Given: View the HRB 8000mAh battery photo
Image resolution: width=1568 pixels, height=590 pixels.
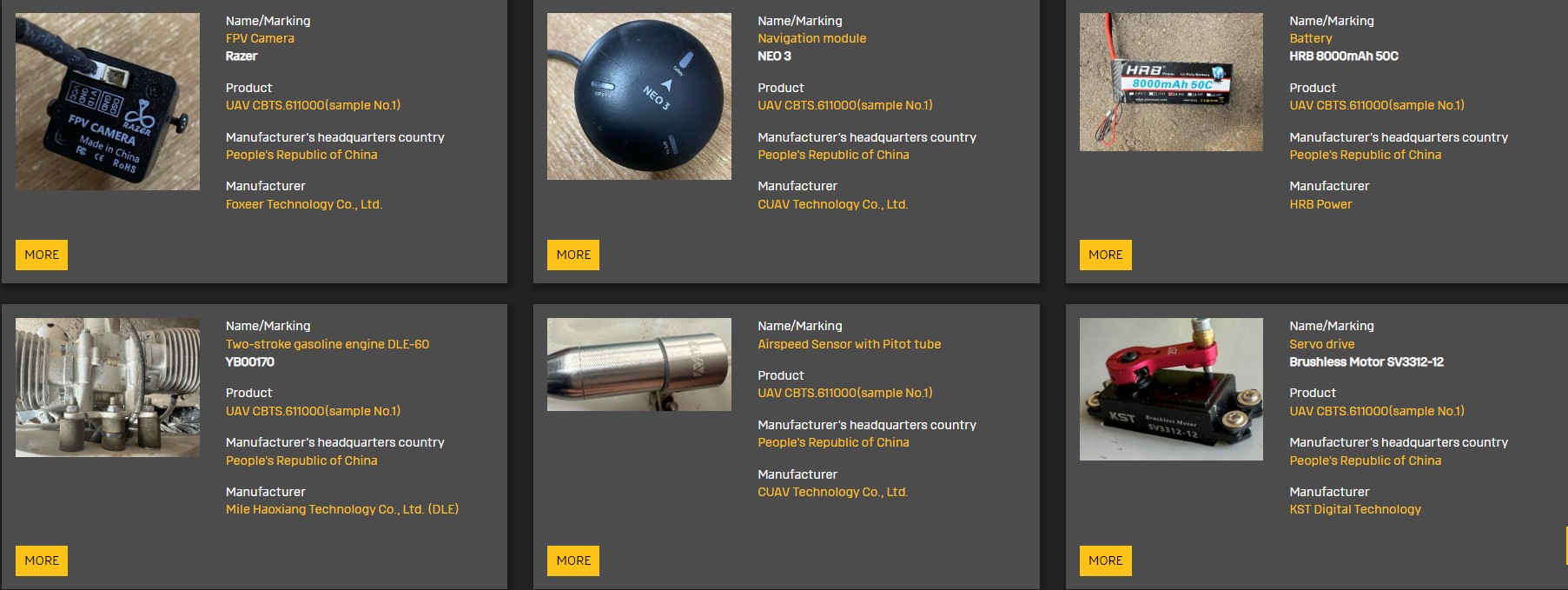Looking at the screenshot, I should (x=1171, y=83).
